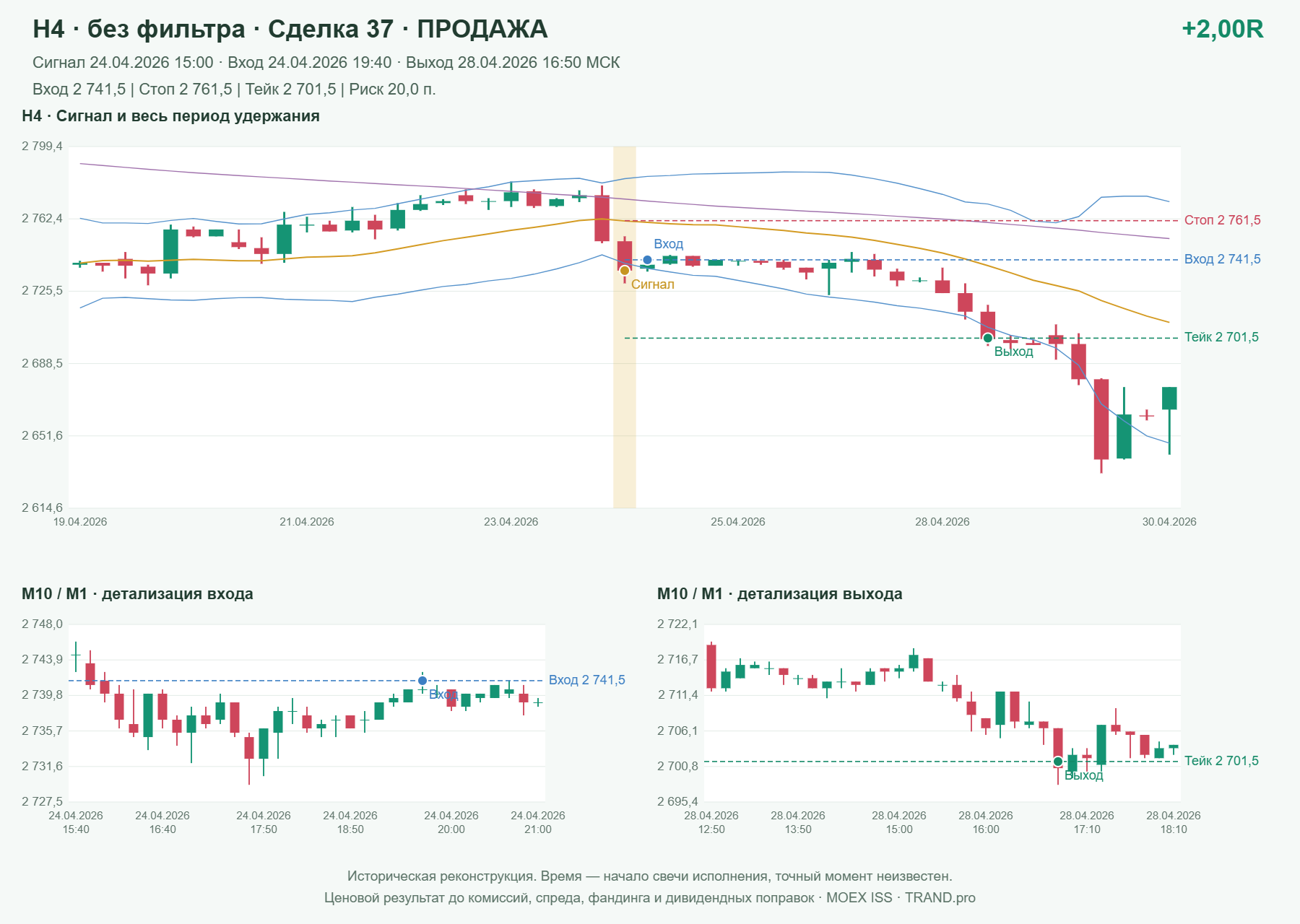
Task: Click the green Выход marker on H4 chart
Action: pos(988,338)
